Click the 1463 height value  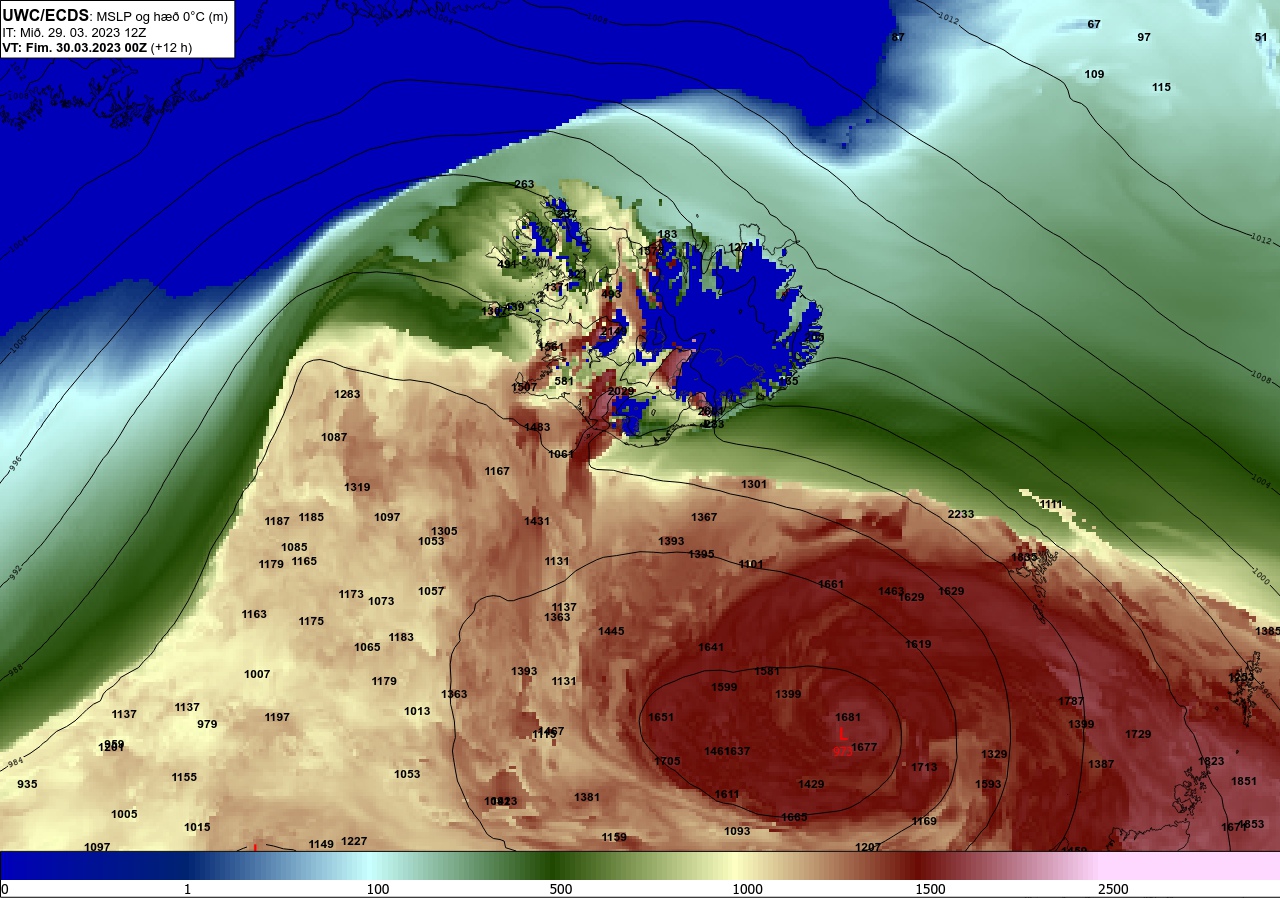(891, 591)
